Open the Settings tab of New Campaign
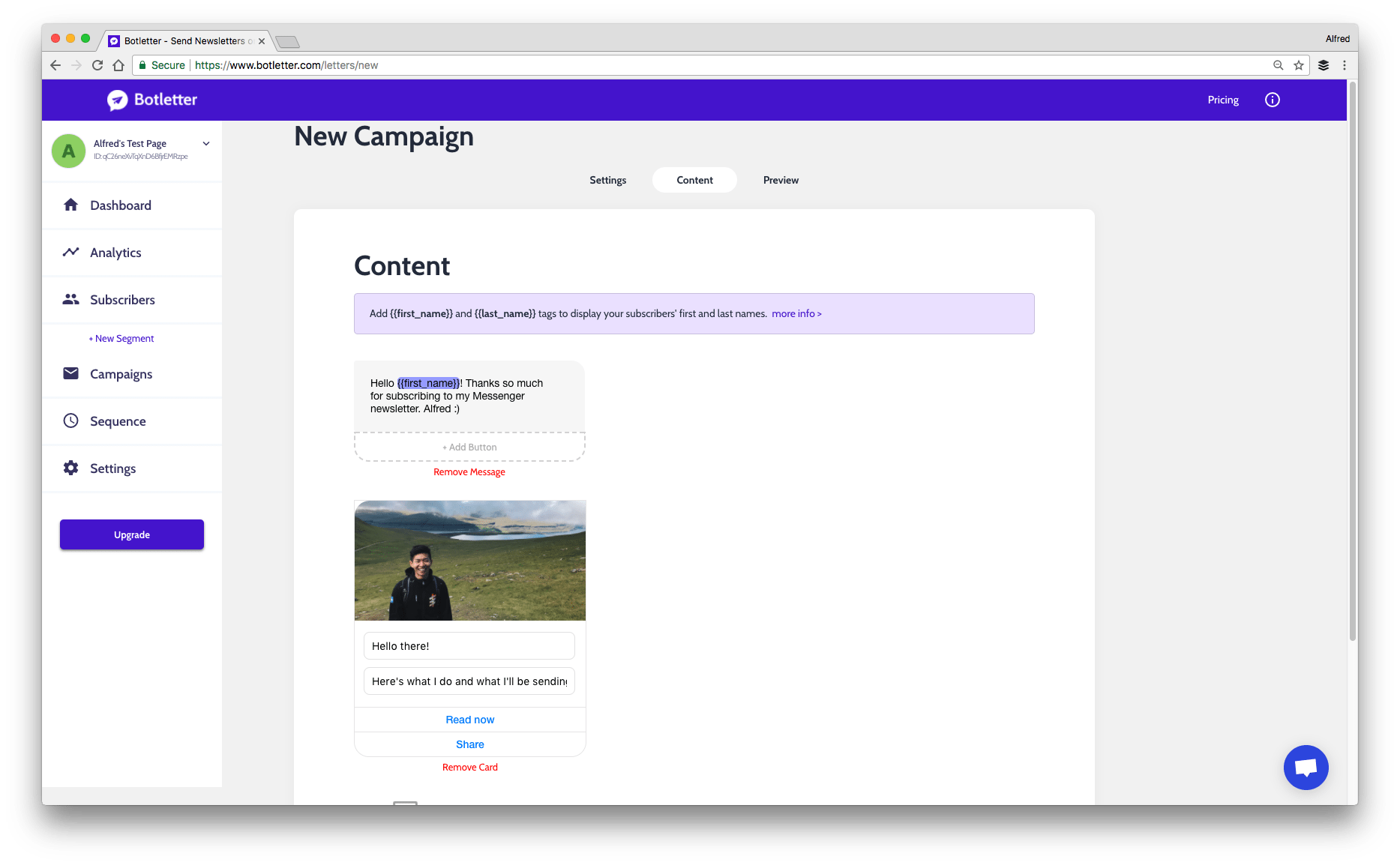 pos(607,180)
